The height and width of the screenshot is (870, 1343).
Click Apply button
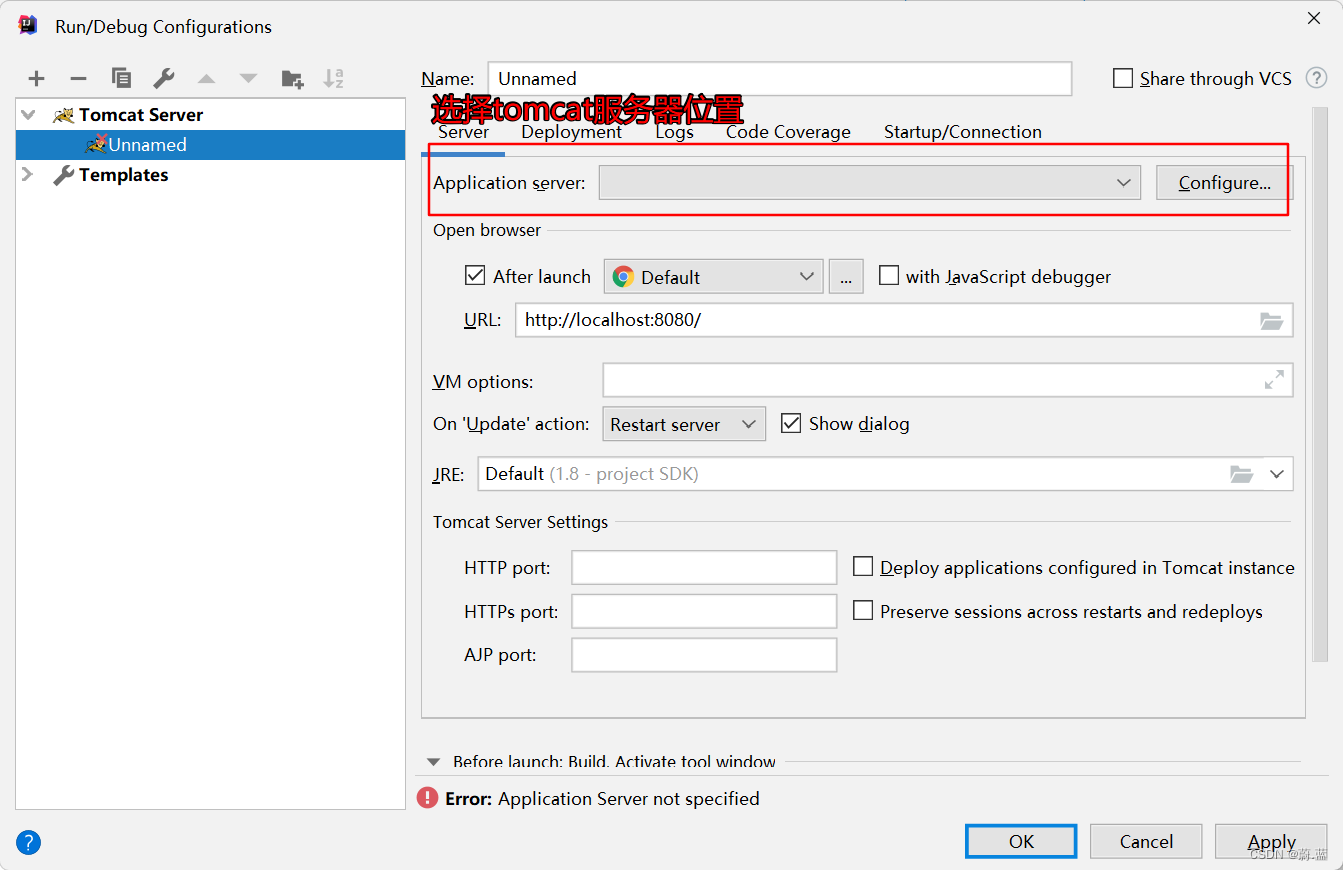click(x=1271, y=841)
